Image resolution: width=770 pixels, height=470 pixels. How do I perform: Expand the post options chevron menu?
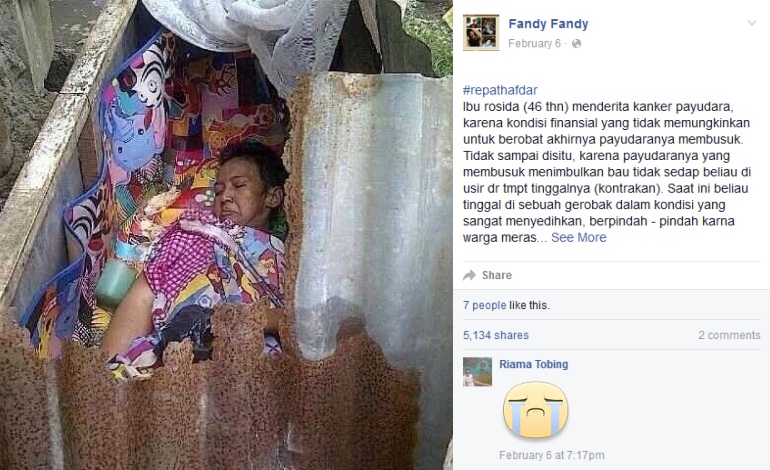(752, 23)
